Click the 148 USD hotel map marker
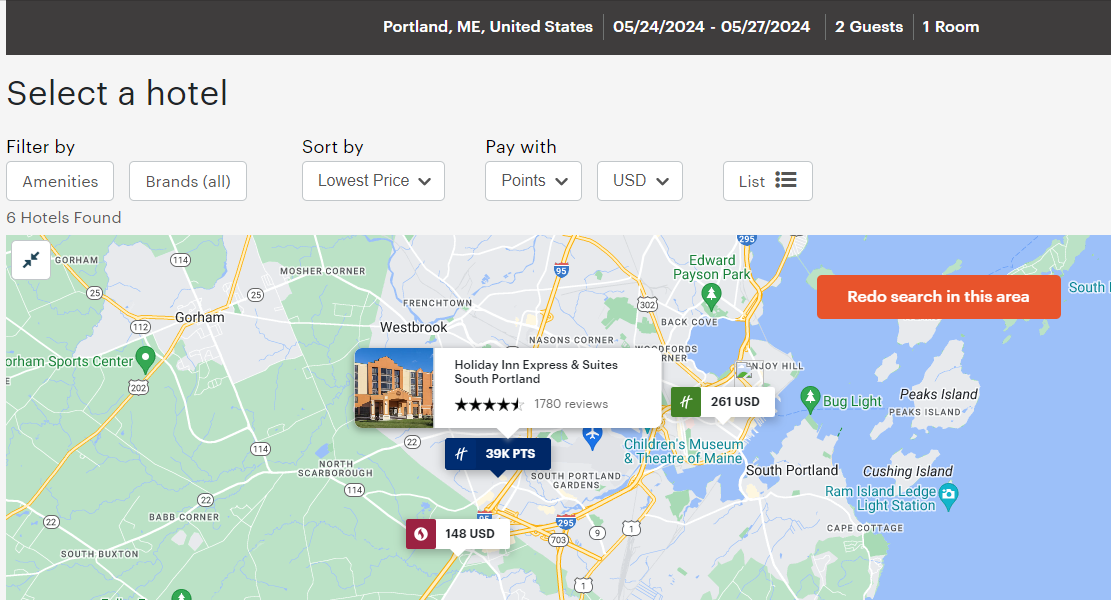 (x=468, y=533)
